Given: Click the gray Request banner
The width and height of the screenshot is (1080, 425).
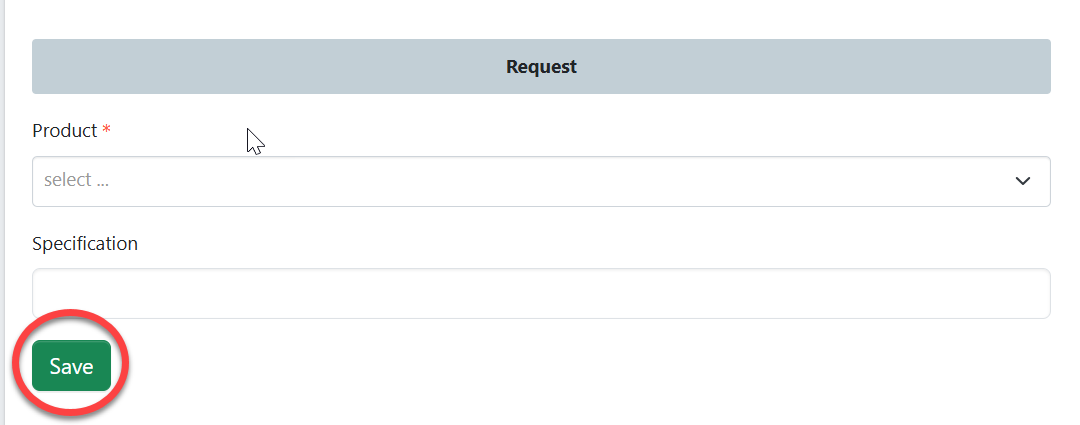Looking at the screenshot, I should (x=300, y=67).
